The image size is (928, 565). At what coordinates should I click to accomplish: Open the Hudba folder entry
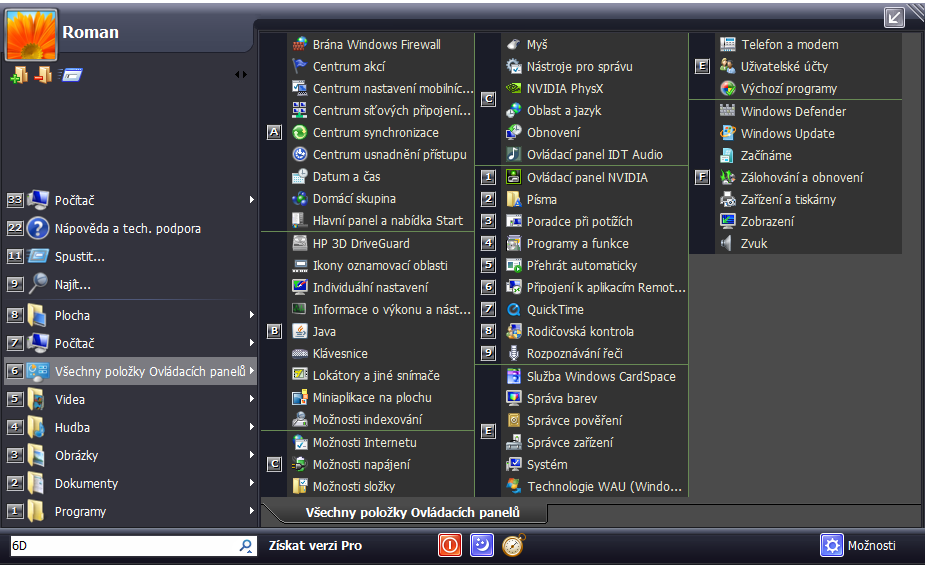pyautogui.click(x=130, y=427)
